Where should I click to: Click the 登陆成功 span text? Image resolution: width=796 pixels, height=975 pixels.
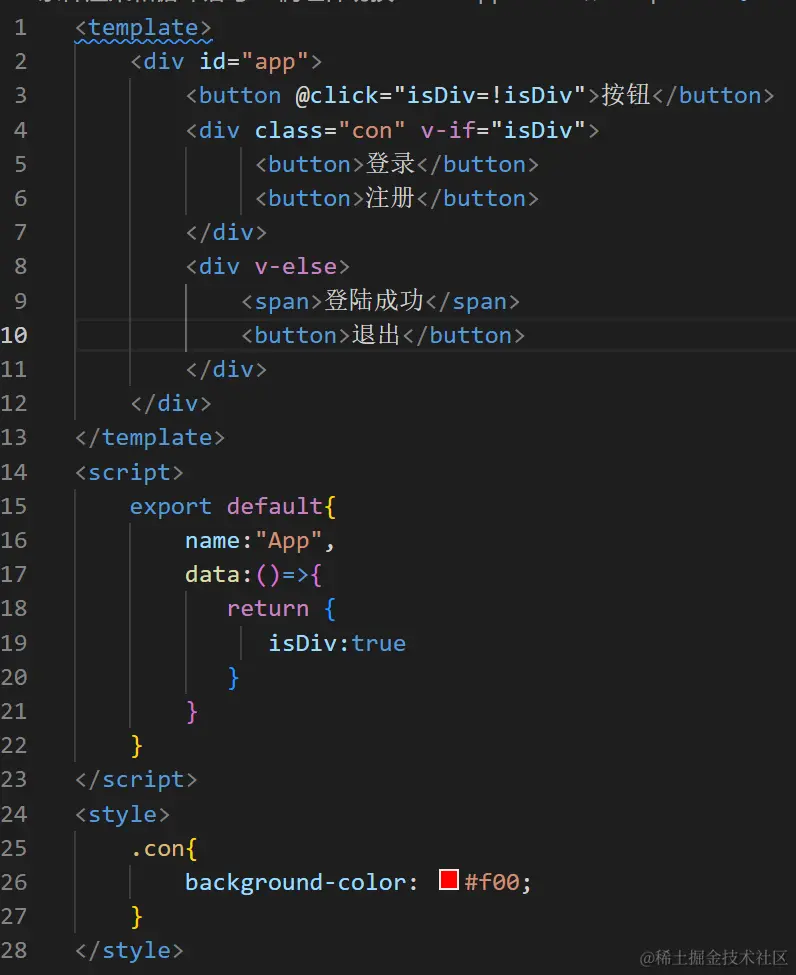click(x=374, y=301)
